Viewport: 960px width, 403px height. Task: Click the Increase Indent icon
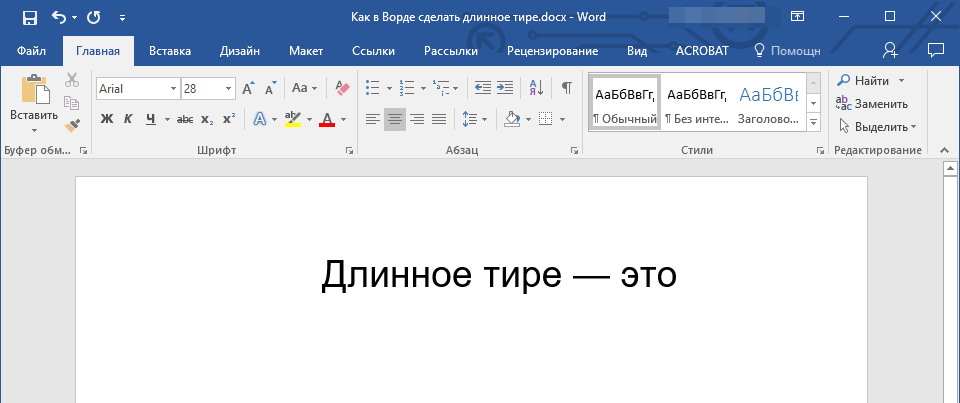505,88
